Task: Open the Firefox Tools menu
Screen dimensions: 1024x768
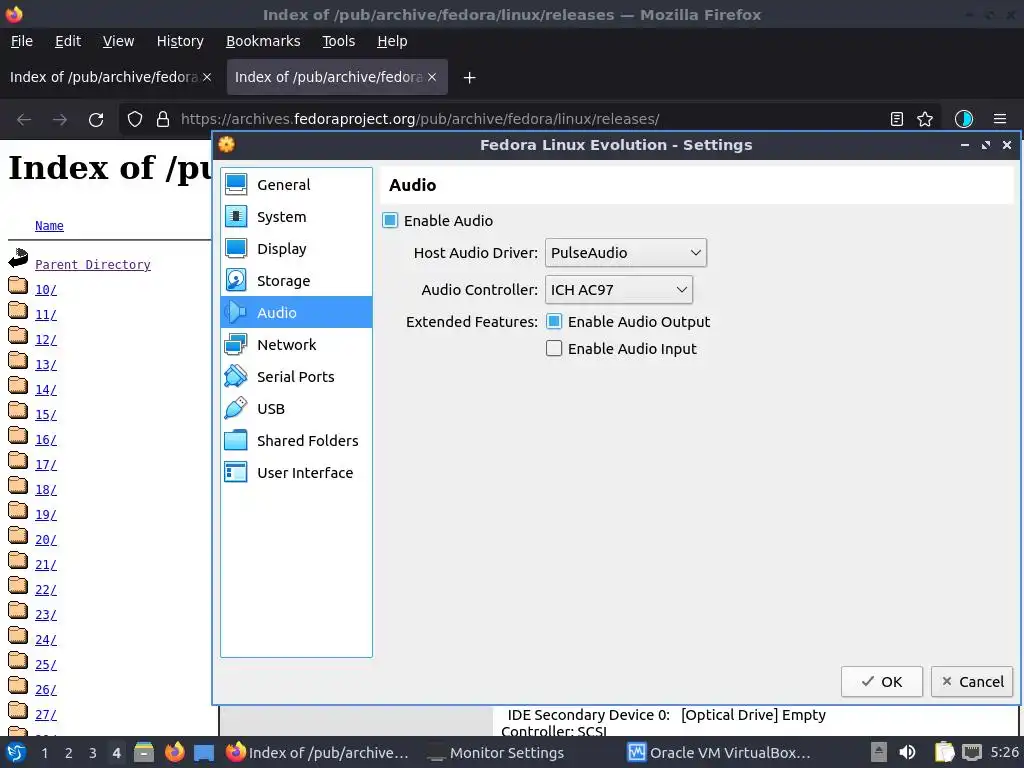Action: point(338,41)
